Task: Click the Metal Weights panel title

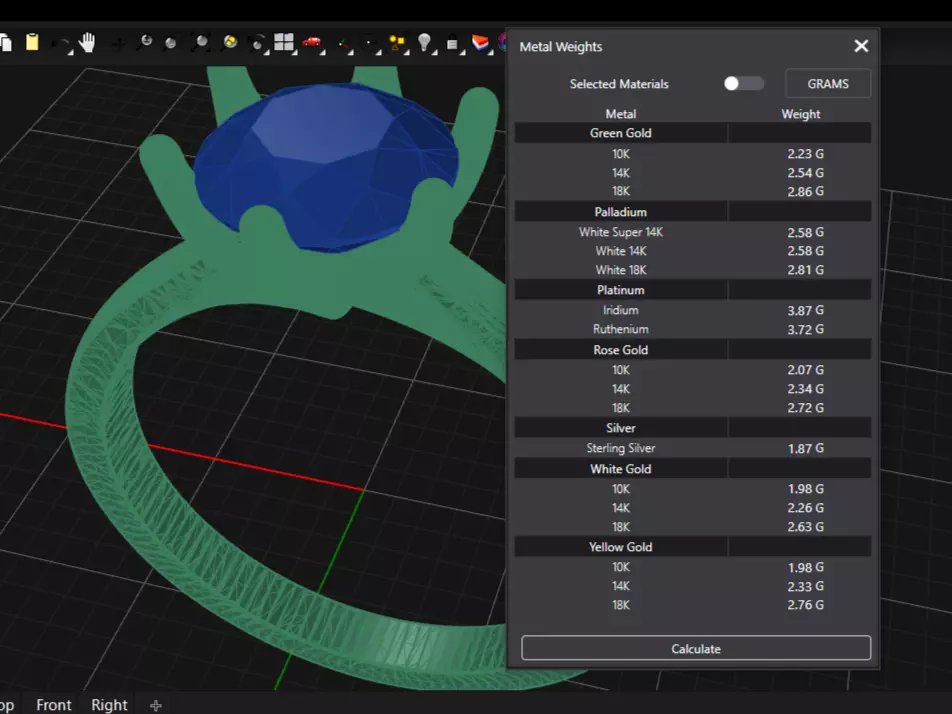Action: [x=560, y=47]
